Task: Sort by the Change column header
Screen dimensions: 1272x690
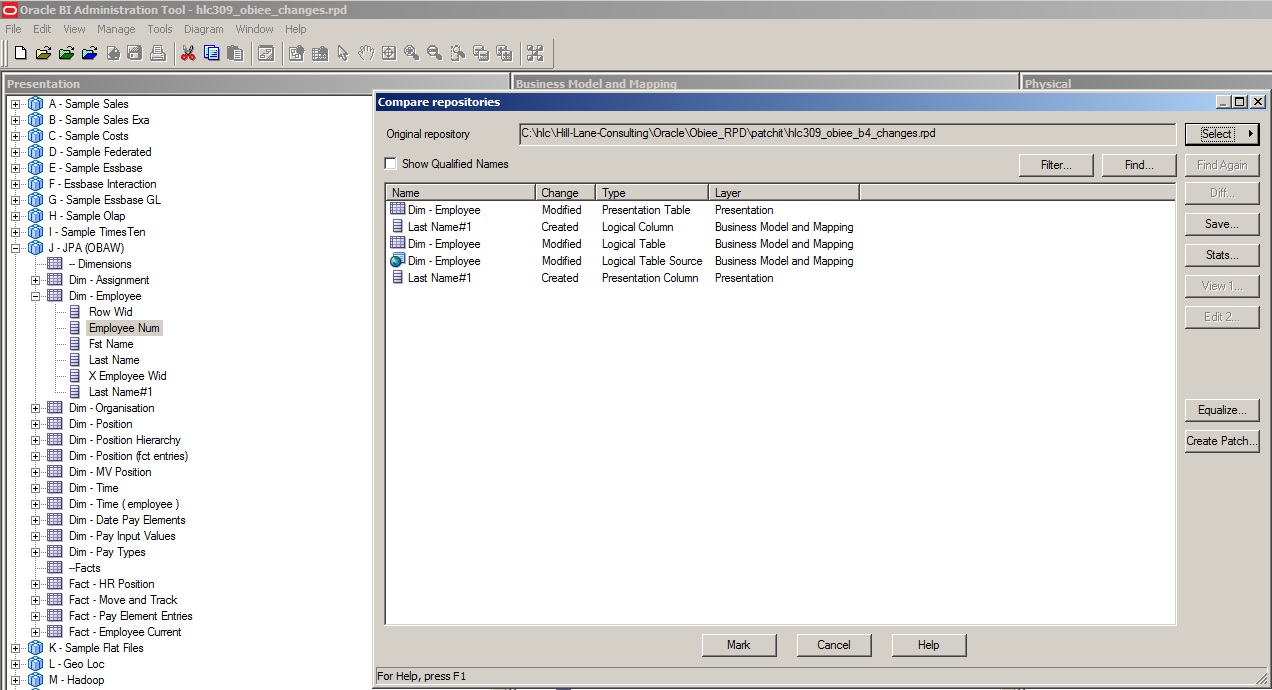Action: point(565,193)
